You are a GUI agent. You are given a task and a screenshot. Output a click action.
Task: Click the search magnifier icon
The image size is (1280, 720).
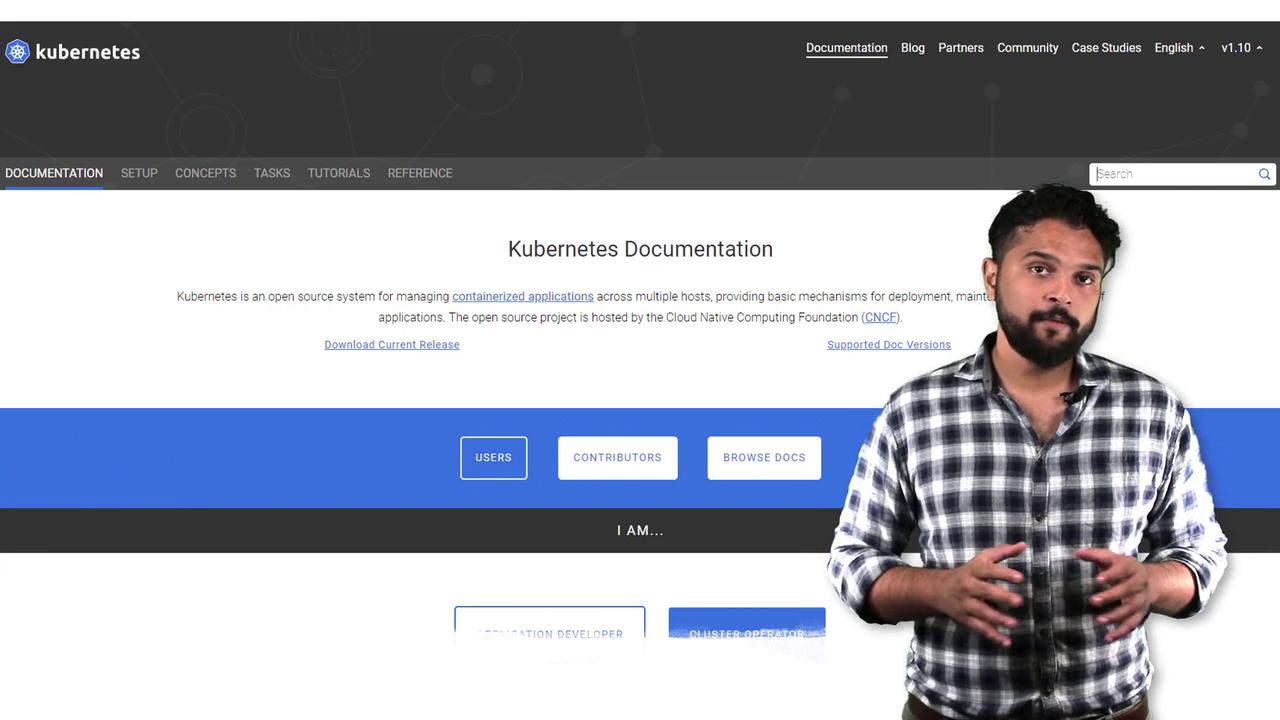point(1264,174)
